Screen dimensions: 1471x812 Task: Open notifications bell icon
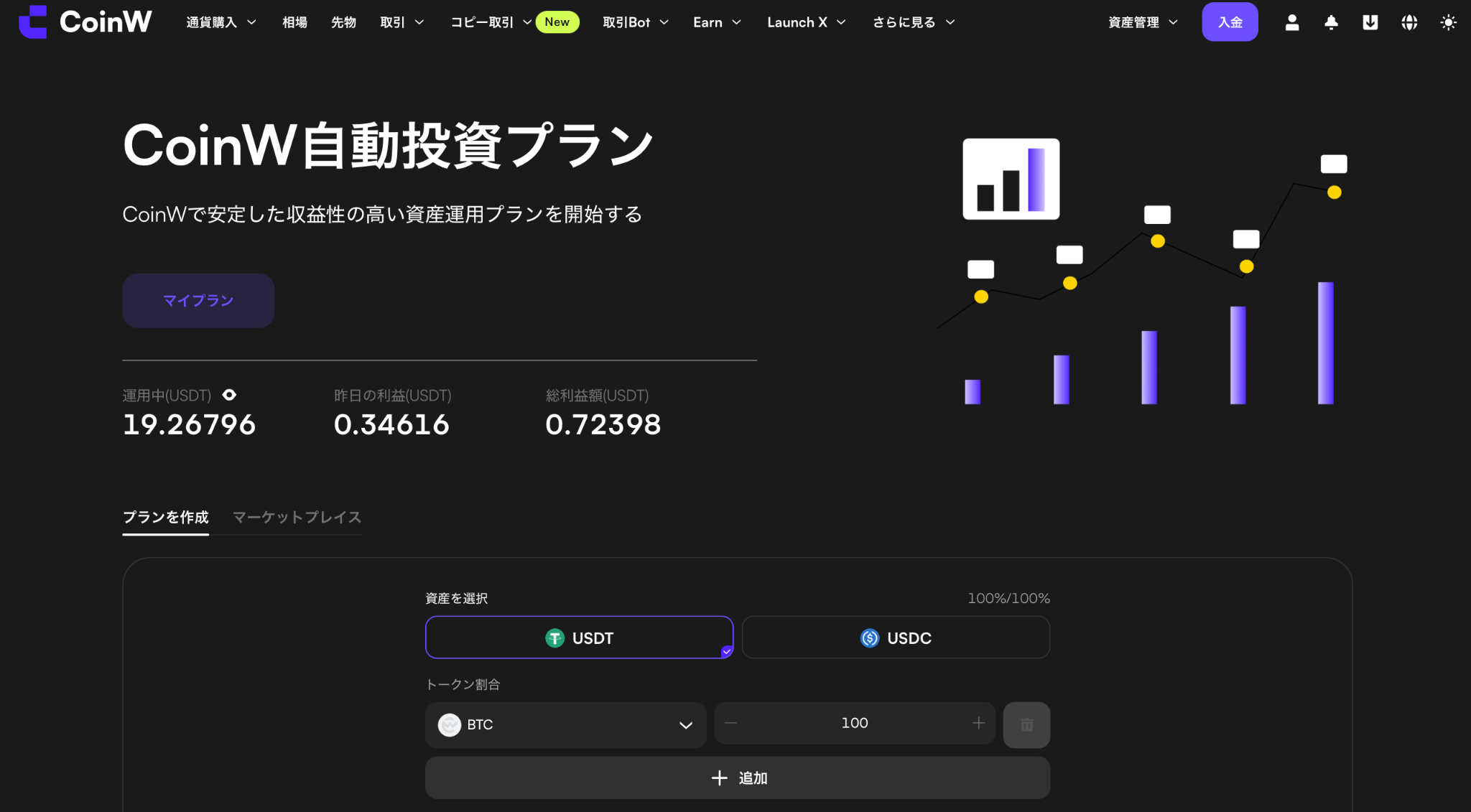pos(1331,22)
